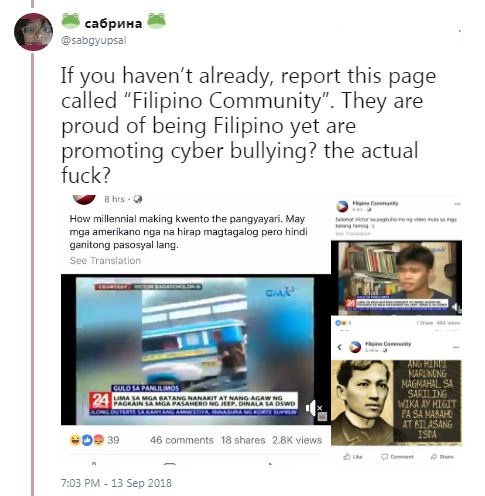This screenshot has height=496, width=485.
Task: Click the 7:03 PM - 13 Sep 2018 timestamp
Action: point(116,483)
